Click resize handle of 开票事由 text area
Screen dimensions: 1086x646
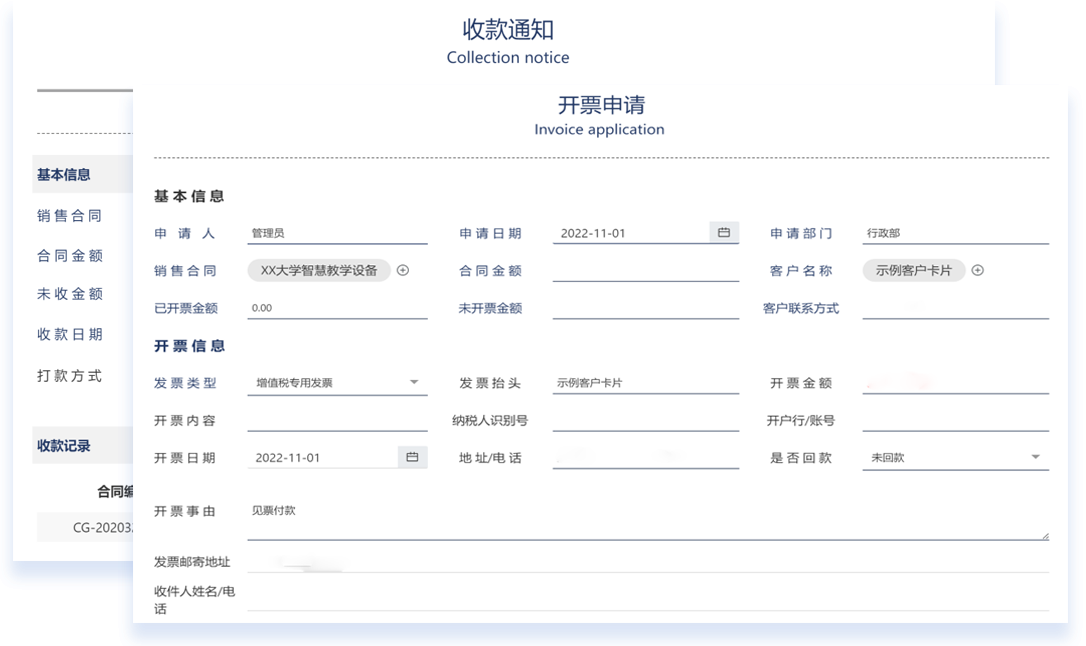[x=1045, y=536]
